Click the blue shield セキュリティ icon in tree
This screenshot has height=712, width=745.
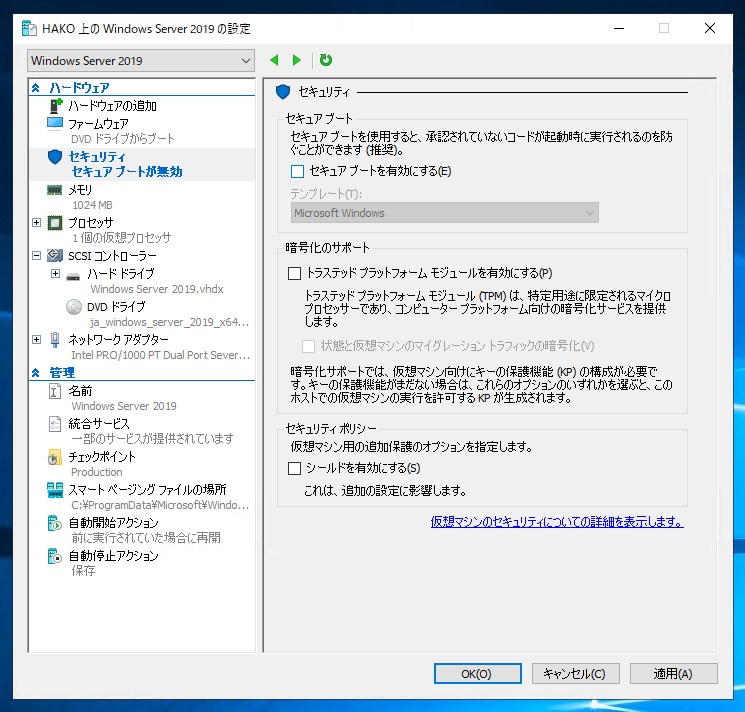pos(55,157)
